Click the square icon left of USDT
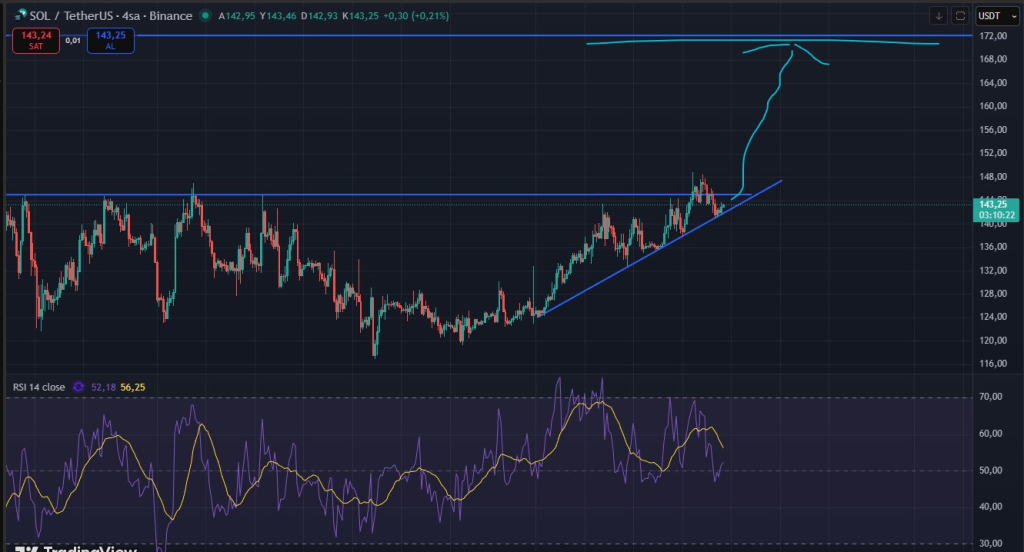The image size is (1024, 552). pos(961,15)
